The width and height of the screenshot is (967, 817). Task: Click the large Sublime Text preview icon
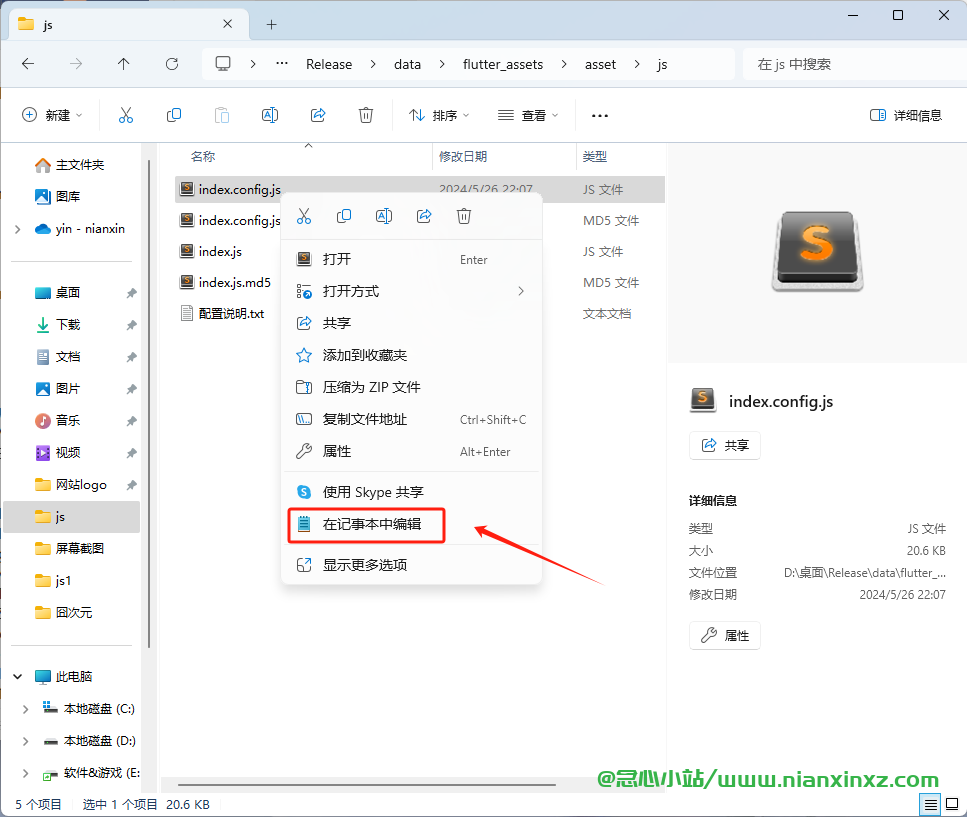(x=817, y=250)
